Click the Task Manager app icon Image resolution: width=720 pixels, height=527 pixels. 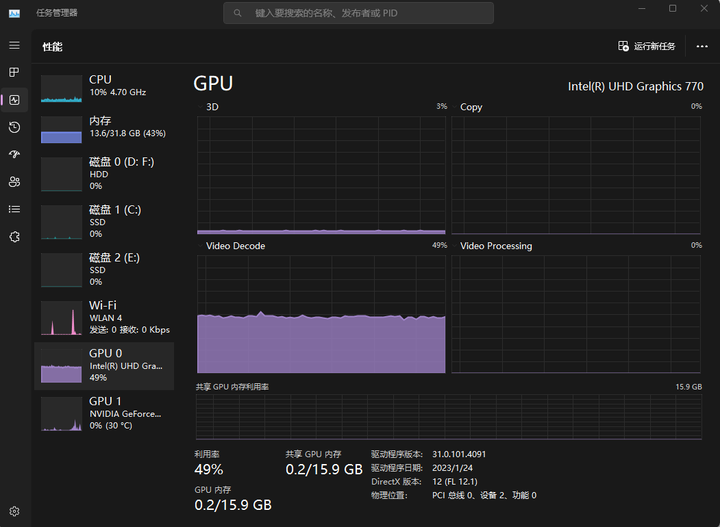pos(14,13)
